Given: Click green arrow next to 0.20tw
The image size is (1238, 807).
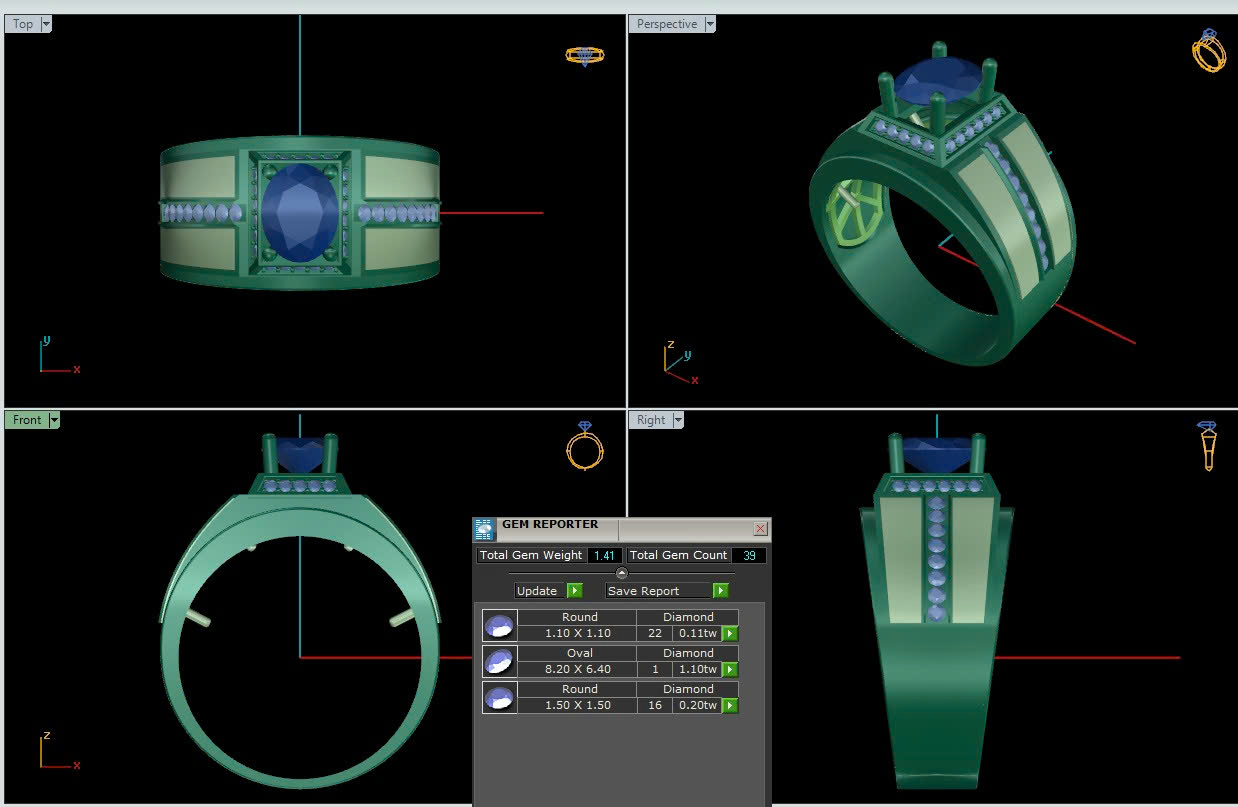Looking at the screenshot, I should (730, 706).
